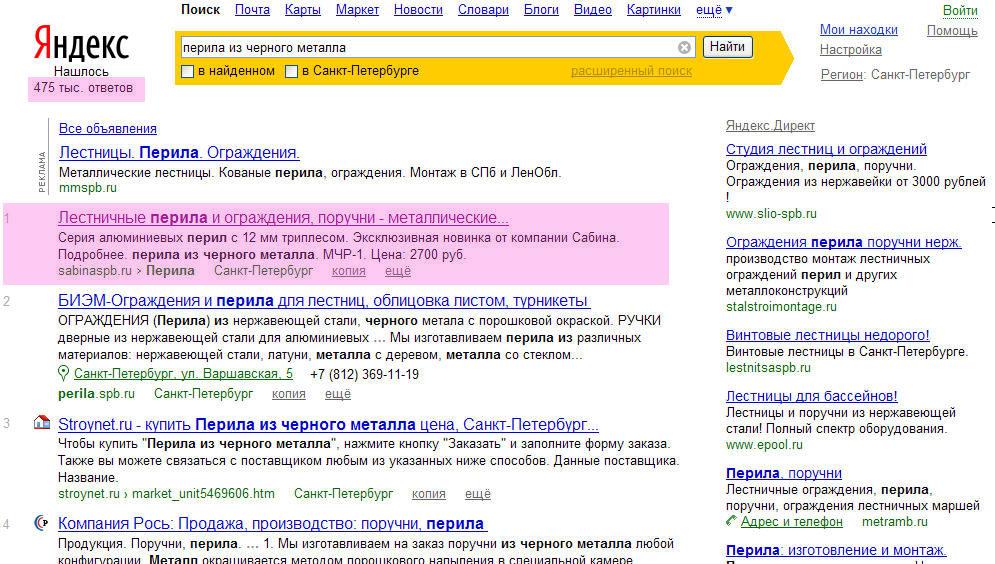
Task: Click 'Адрес и телефон' link
Action: (x=791, y=521)
